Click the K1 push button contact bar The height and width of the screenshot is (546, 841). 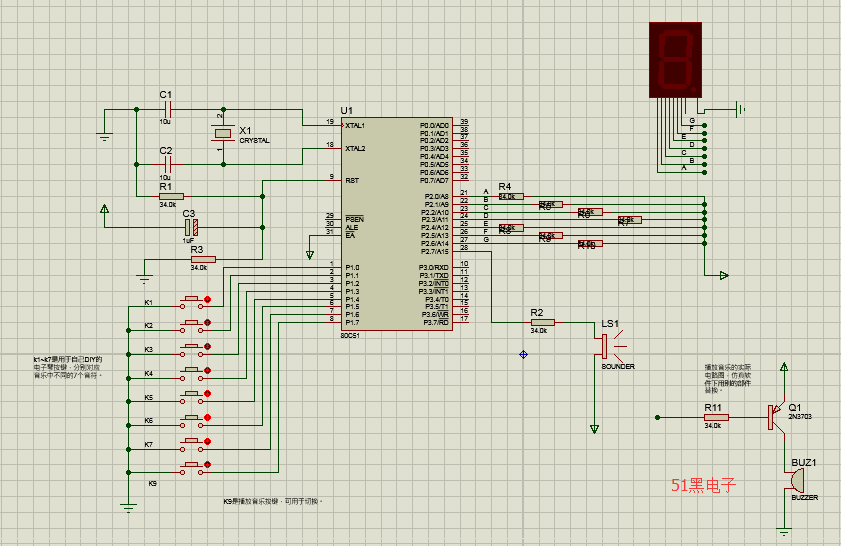(192, 298)
